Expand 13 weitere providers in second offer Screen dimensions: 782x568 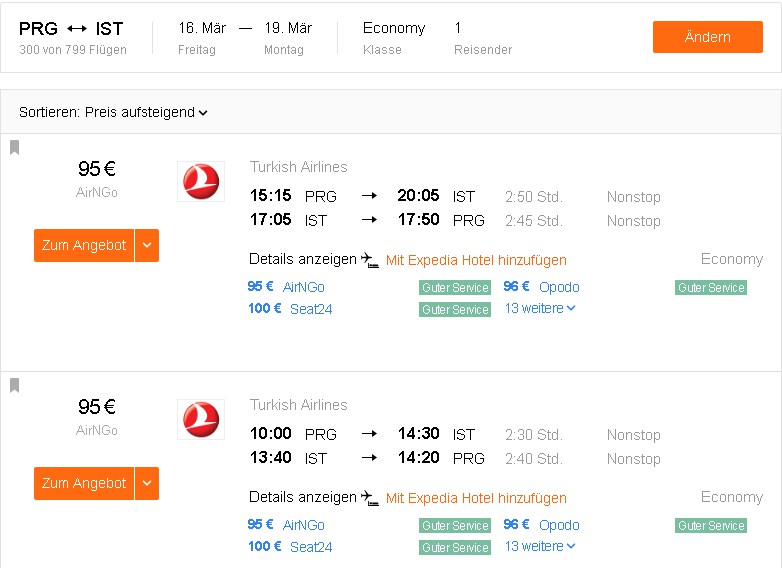pos(540,546)
